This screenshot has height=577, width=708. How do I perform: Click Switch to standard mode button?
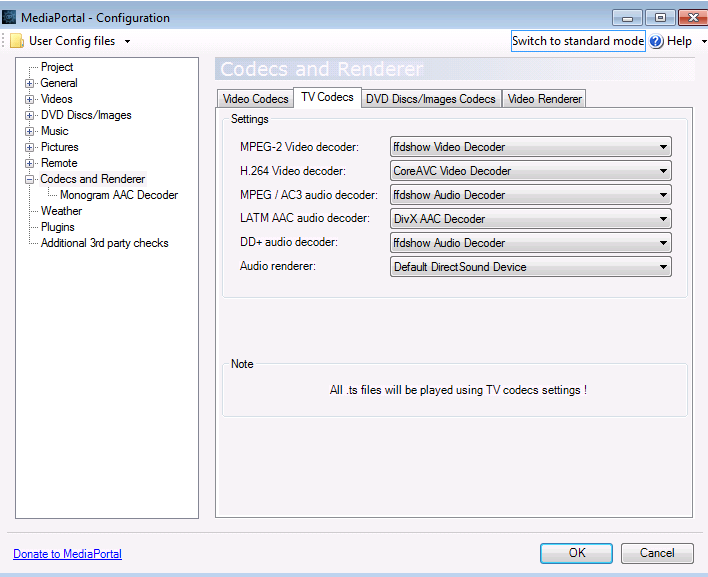[578, 41]
